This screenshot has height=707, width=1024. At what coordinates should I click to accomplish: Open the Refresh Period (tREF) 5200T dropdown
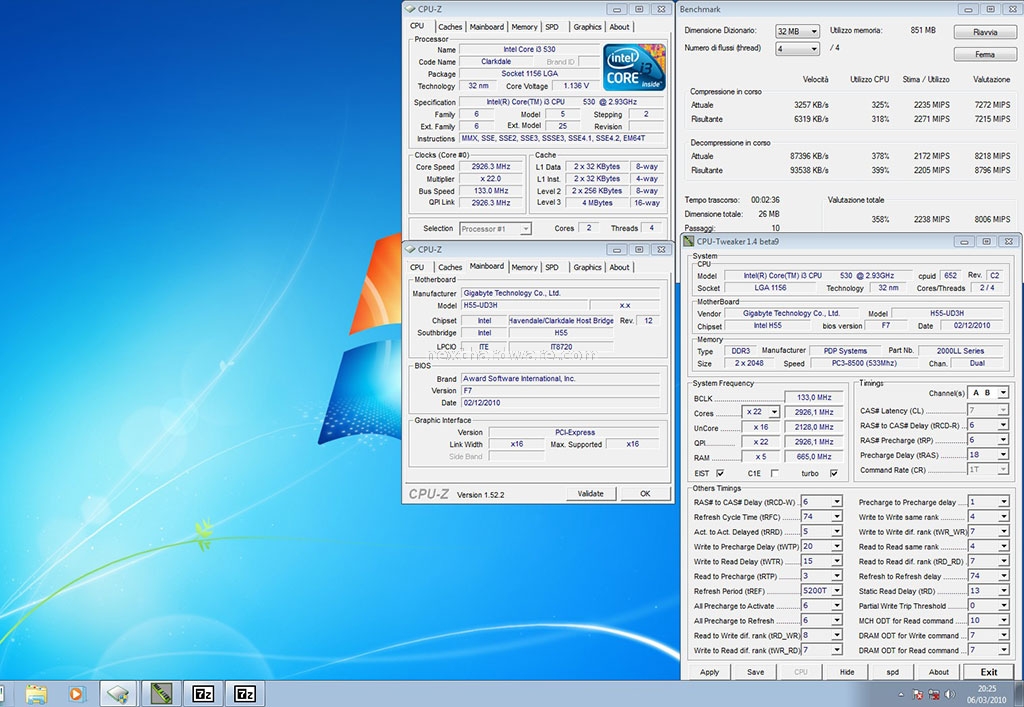(822, 591)
